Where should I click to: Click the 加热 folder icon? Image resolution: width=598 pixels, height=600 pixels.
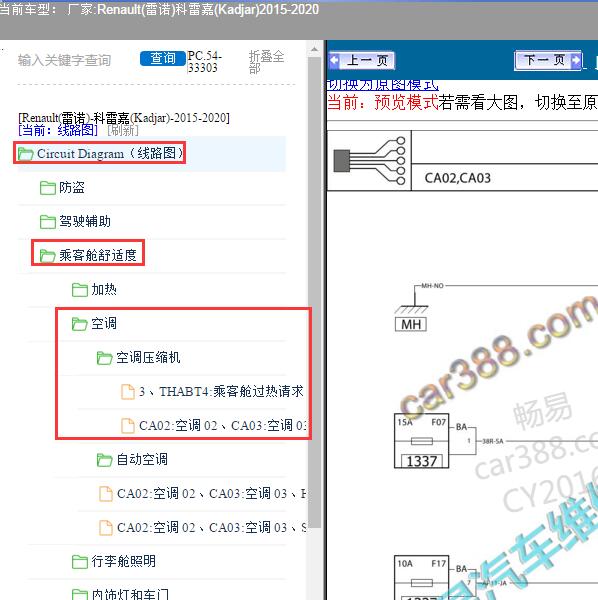[x=80, y=290]
